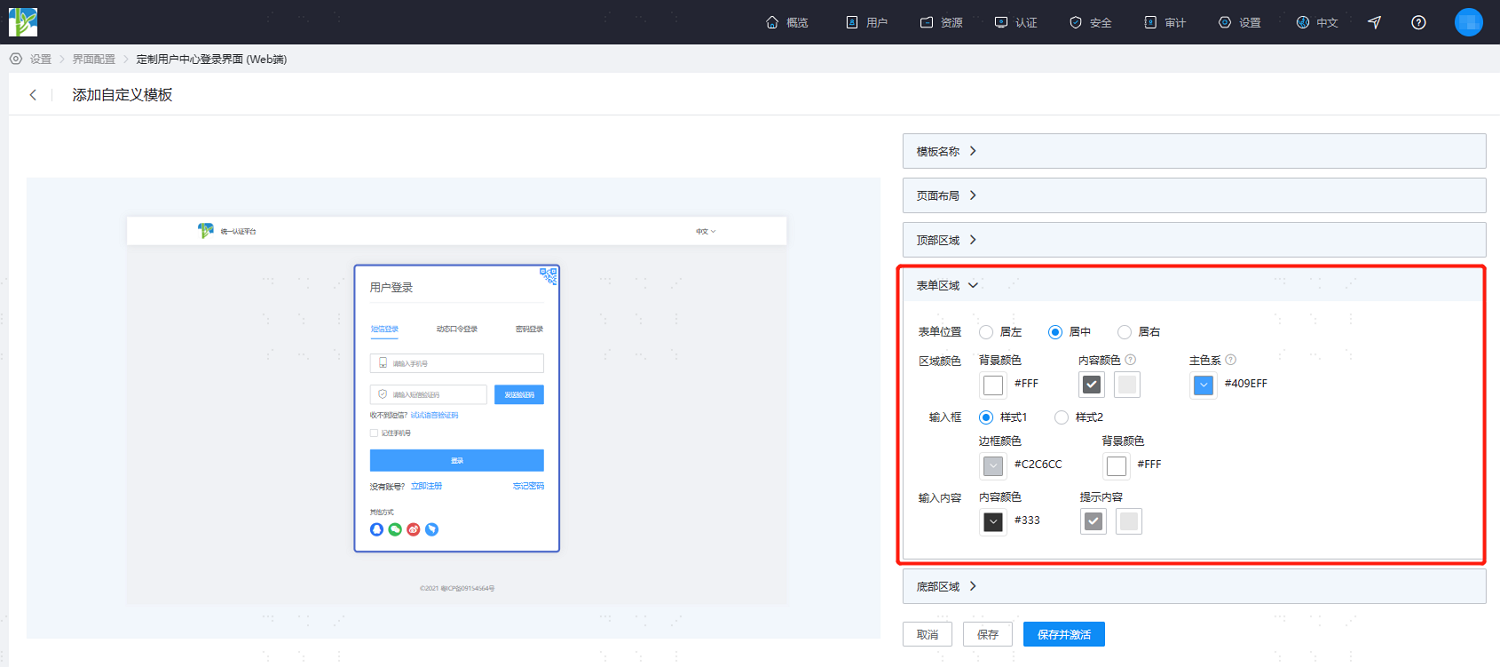Expand the 页面布局 section
The width and height of the screenshot is (1500, 667).
pos(1194,195)
